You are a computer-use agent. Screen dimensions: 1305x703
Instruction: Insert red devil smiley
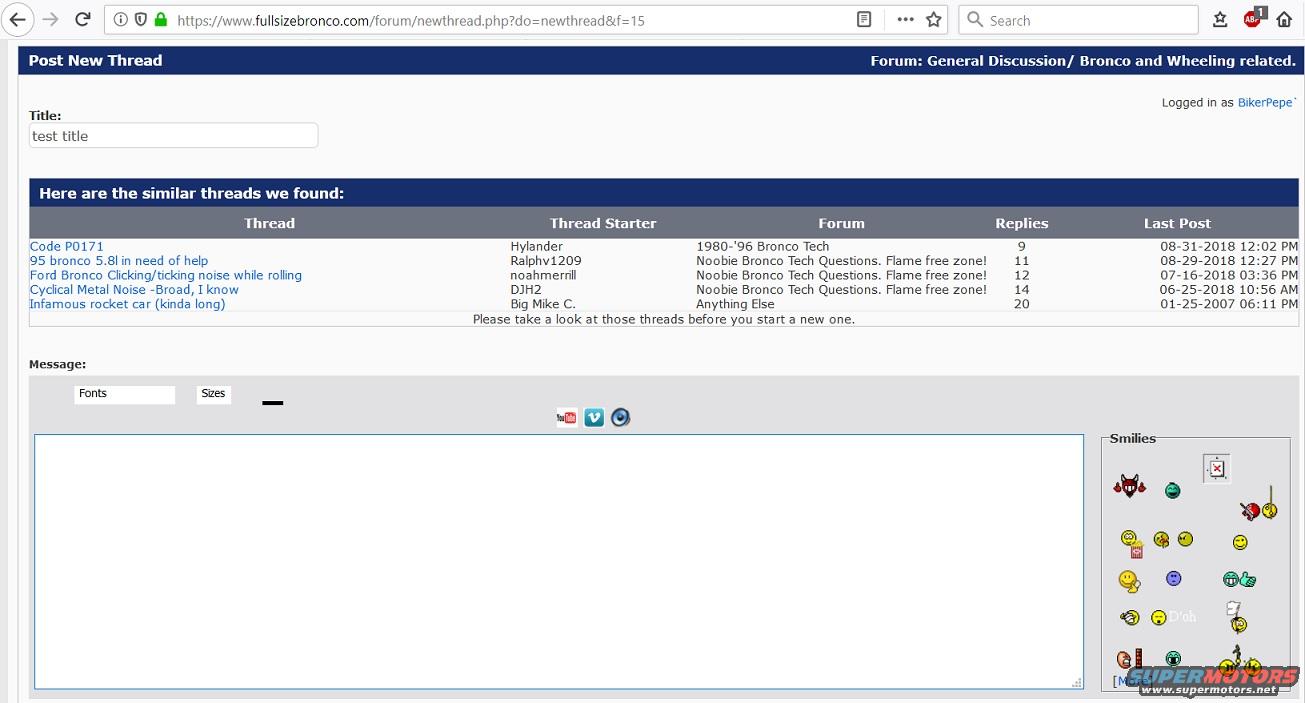coord(1129,487)
